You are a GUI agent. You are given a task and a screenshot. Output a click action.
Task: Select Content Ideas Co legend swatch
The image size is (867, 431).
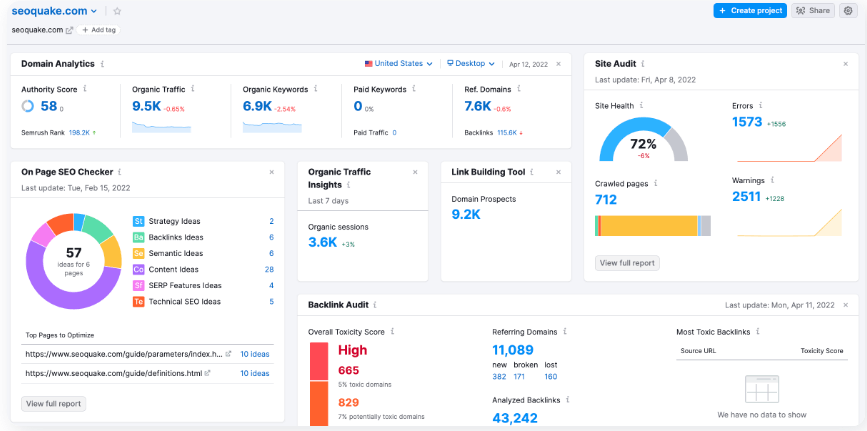point(138,269)
